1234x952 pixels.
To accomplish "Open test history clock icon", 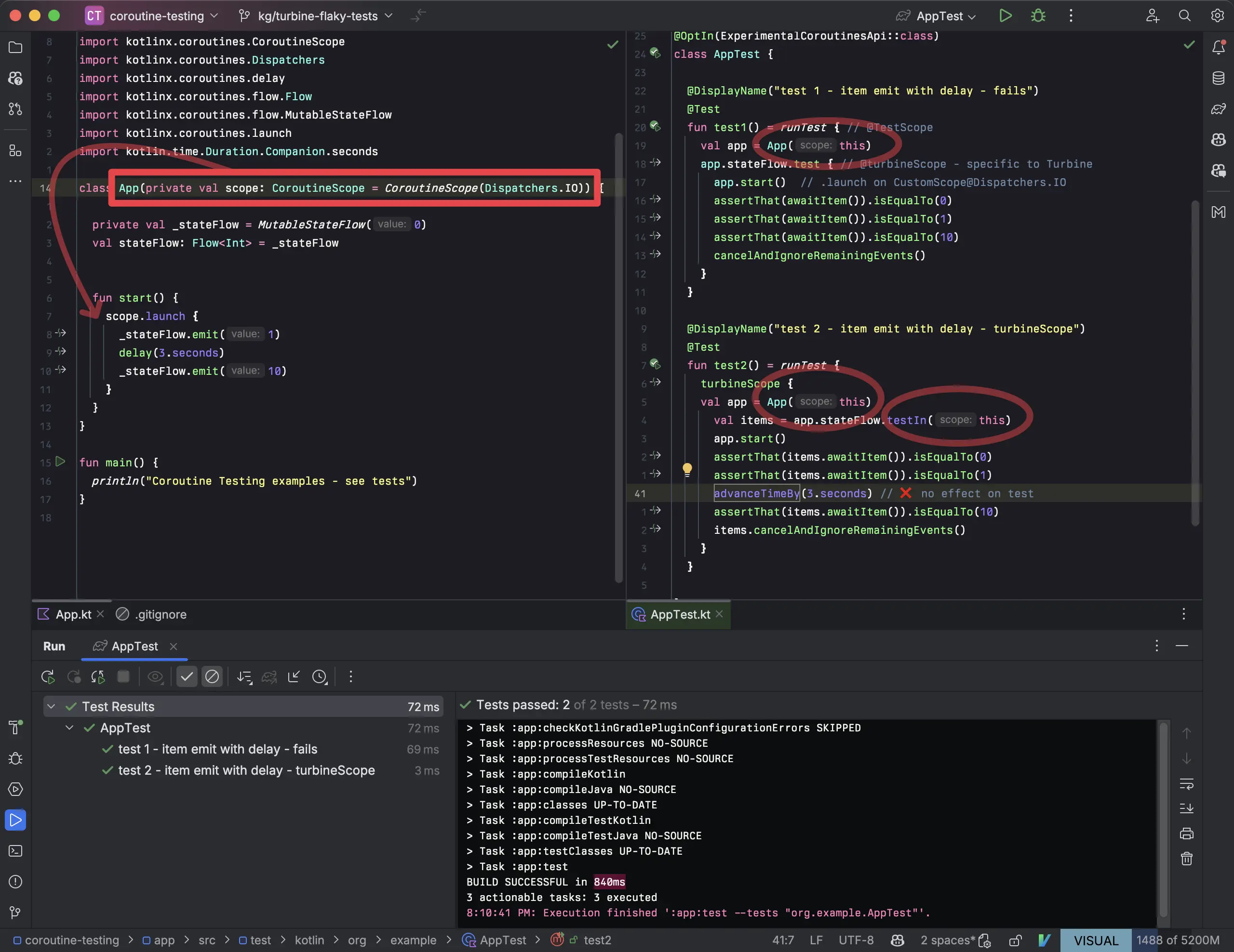I will [x=320, y=676].
